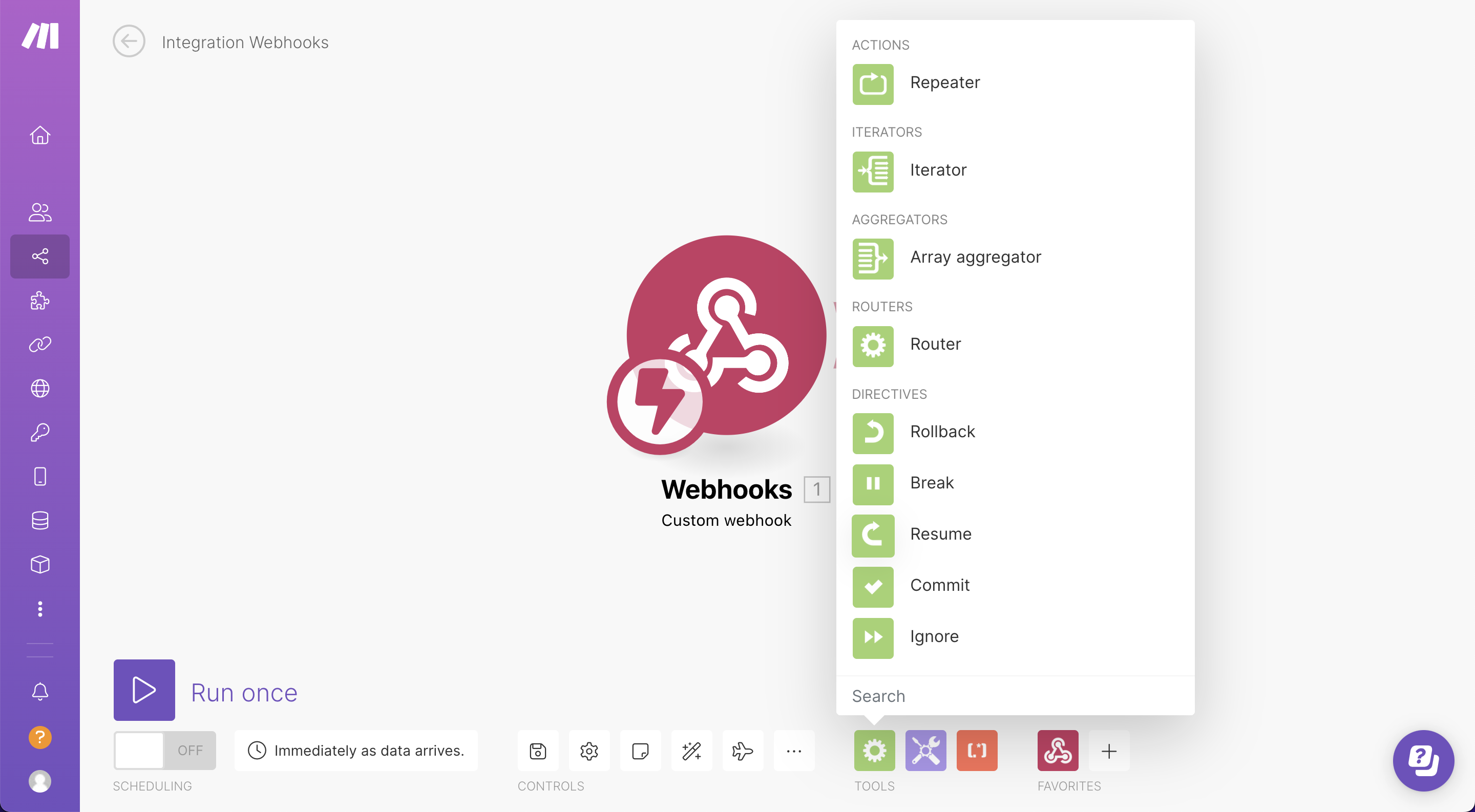The width and height of the screenshot is (1475, 812).
Task: Select the Iterator module
Action: point(938,169)
